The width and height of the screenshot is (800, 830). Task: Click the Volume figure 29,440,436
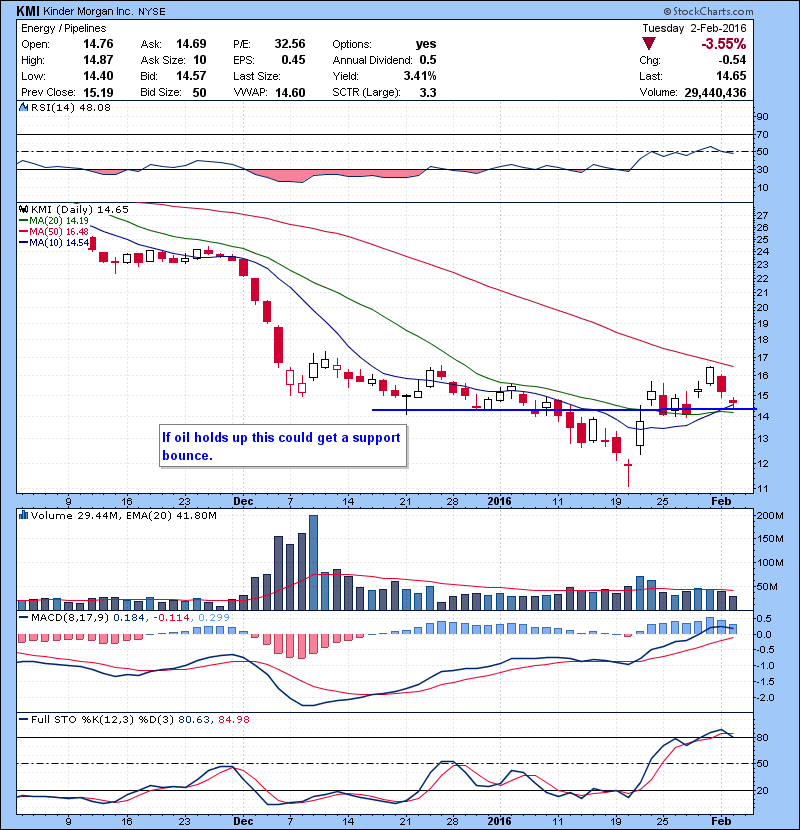pyautogui.click(x=715, y=93)
